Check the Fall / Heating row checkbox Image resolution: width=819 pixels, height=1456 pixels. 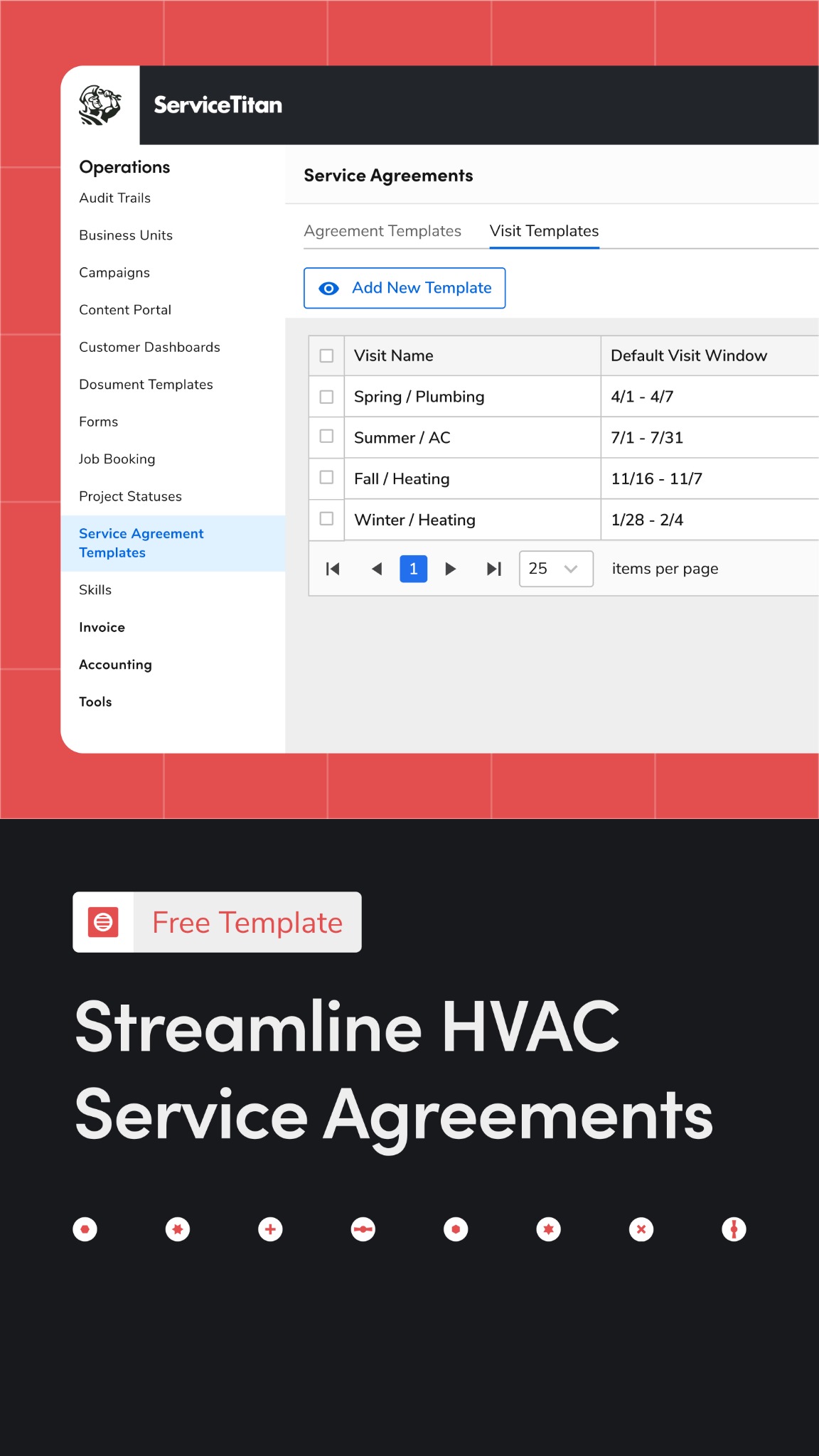pyautogui.click(x=326, y=477)
